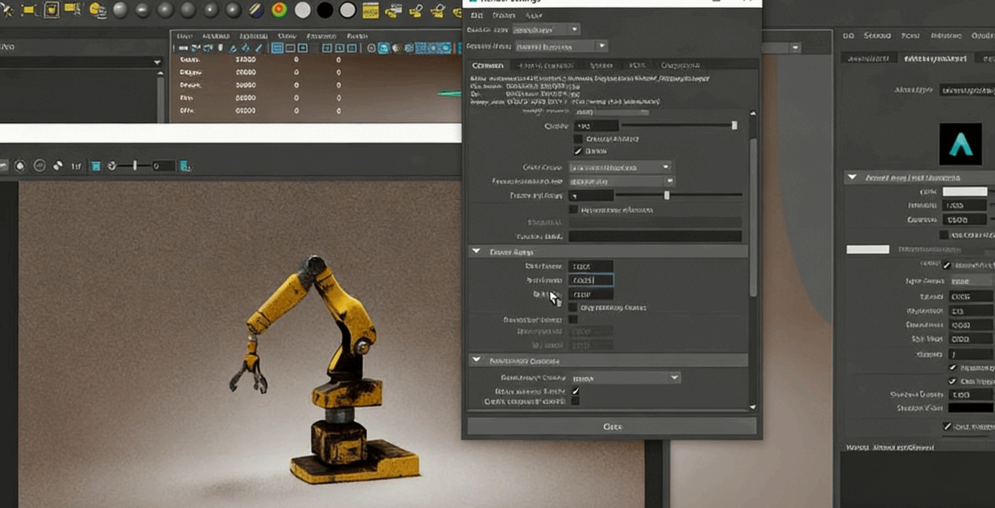The height and width of the screenshot is (508, 995).
Task: Collapse the first Arnold section under the logo
Action: (852, 178)
